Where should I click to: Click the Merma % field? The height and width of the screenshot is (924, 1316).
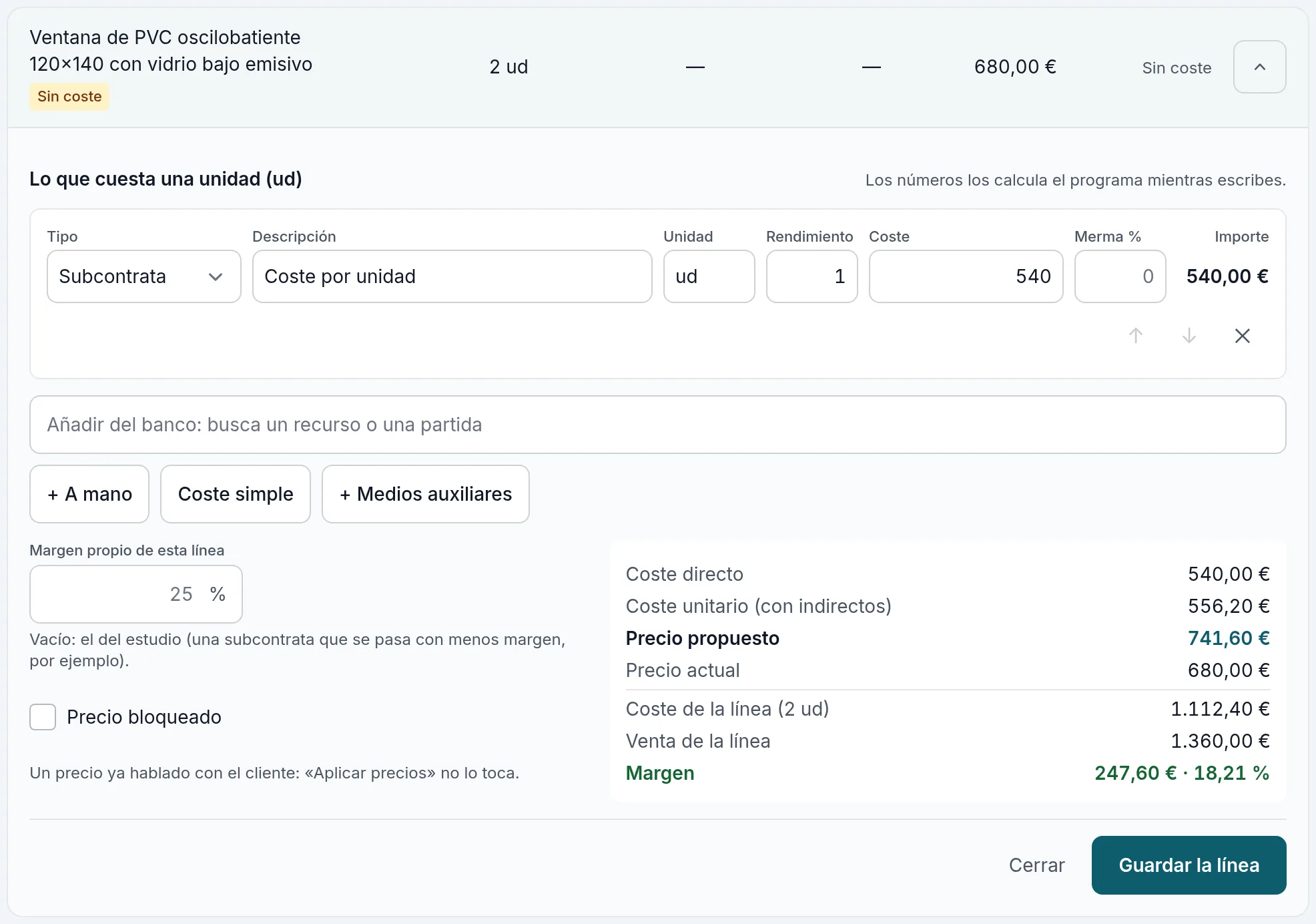[1120, 276]
